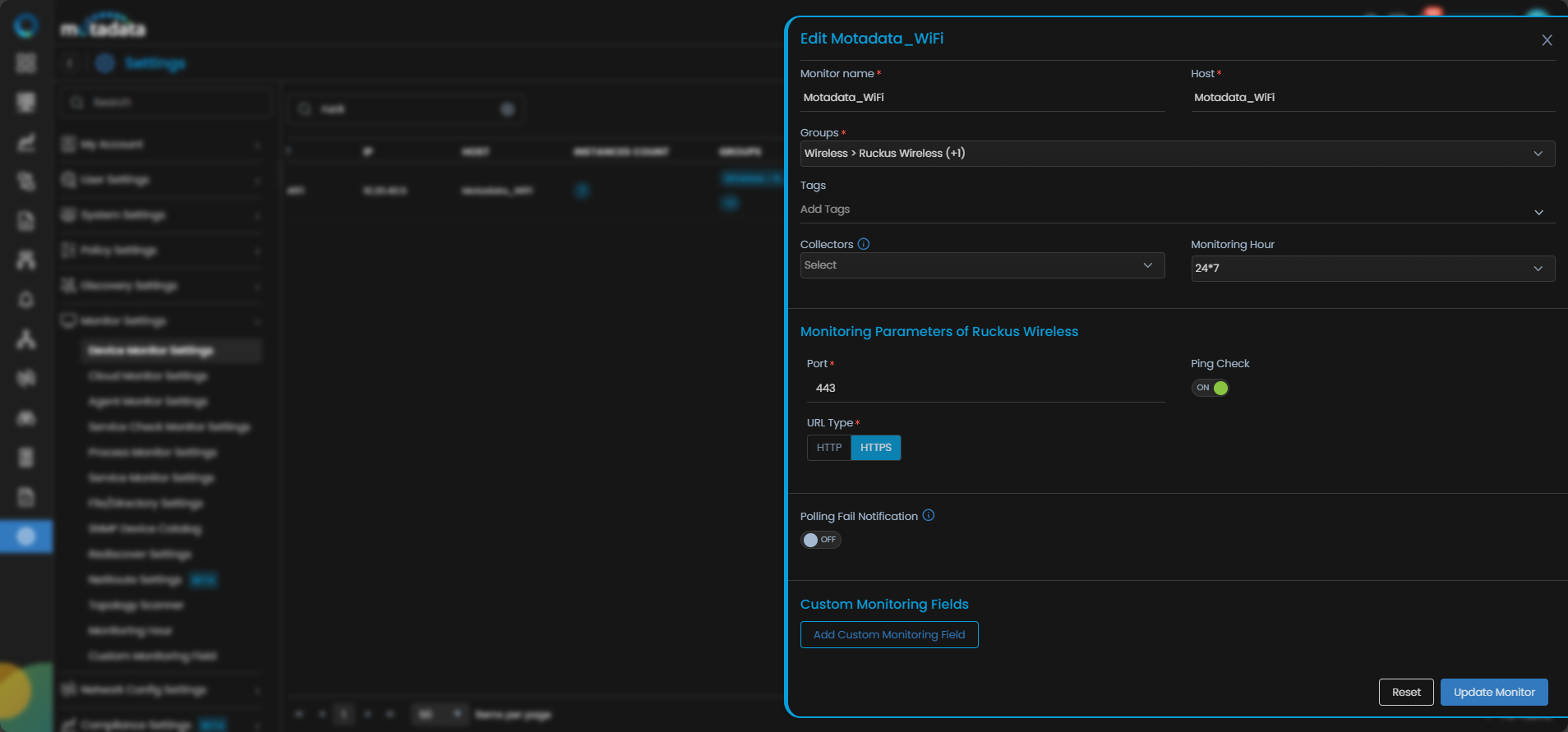
Task: Open Topology Scanner in the sidebar
Action: pos(136,605)
